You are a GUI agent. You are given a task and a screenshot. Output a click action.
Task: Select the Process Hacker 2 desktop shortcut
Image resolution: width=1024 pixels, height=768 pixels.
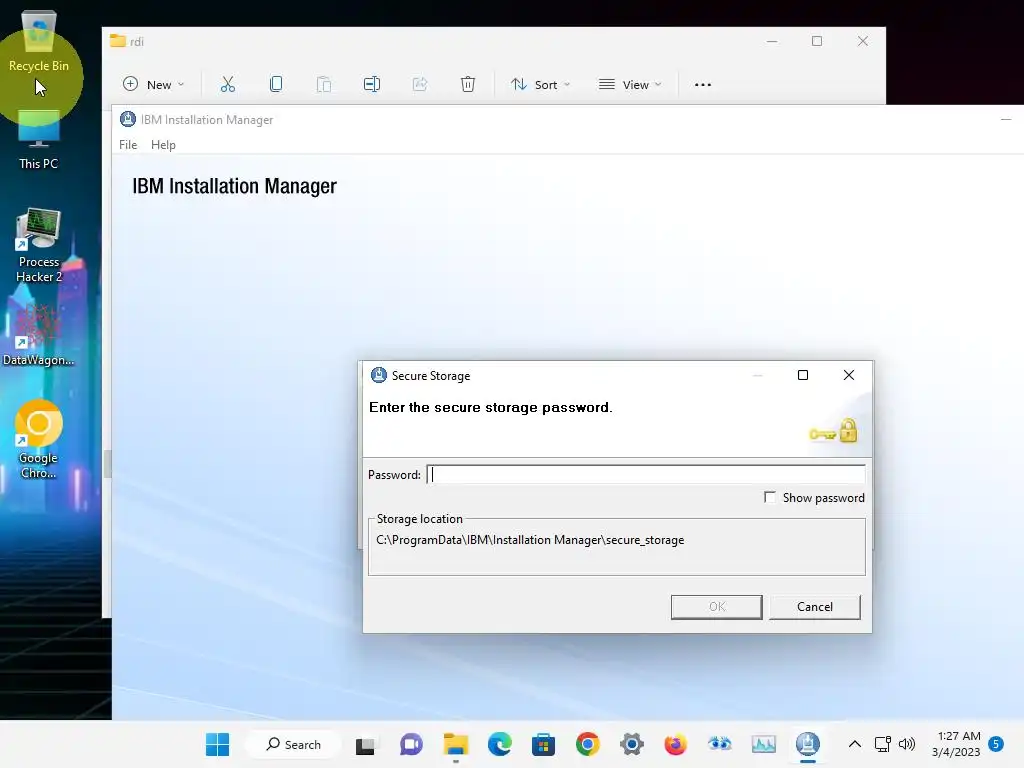pyautogui.click(x=39, y=246)
